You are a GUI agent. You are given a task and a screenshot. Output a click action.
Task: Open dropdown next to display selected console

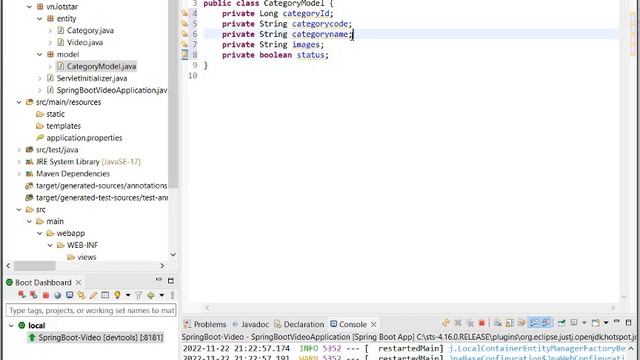tap(584, 323)
